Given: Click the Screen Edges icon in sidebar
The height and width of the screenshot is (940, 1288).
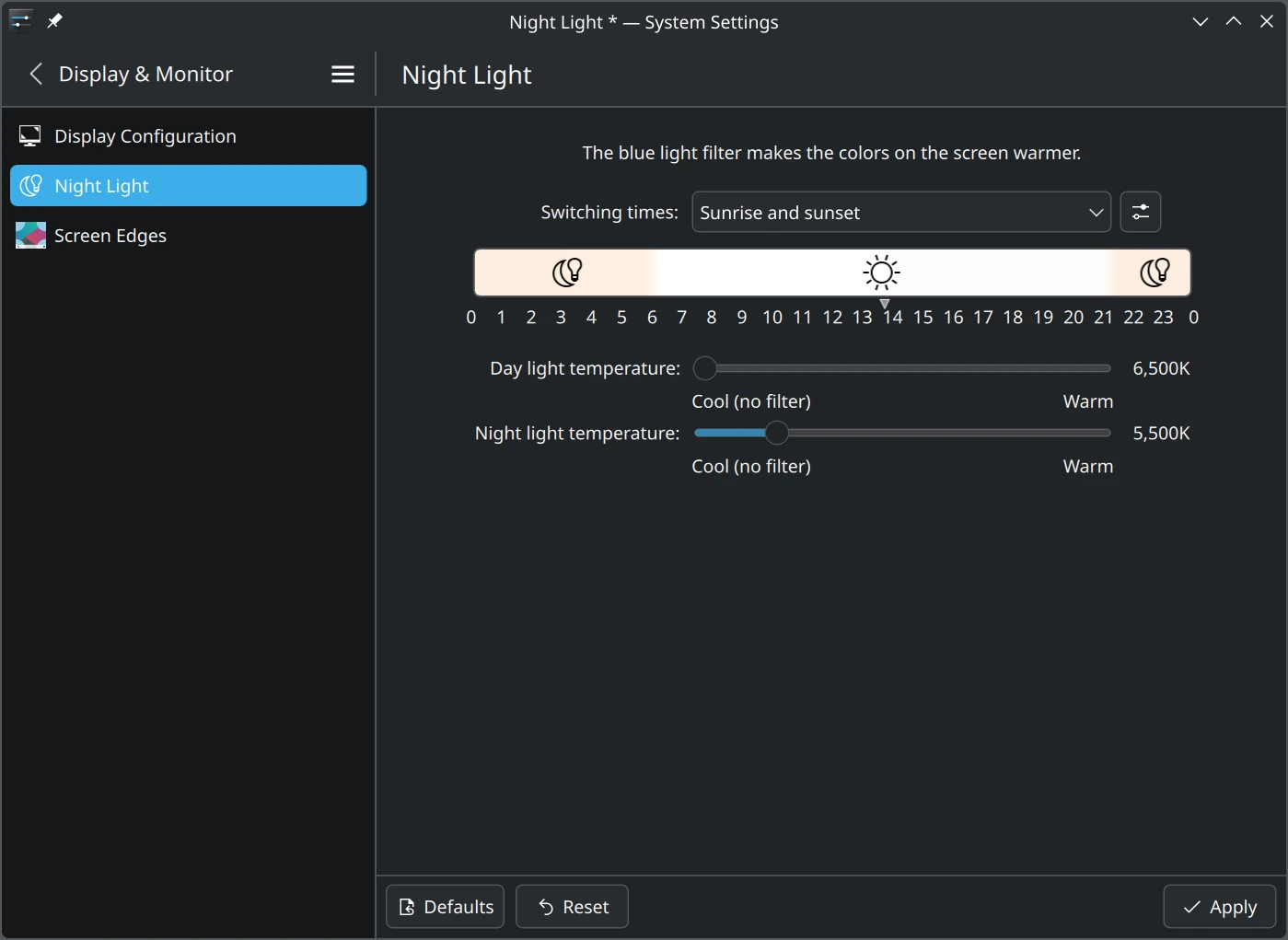Looking at the screenshot, I should 30,236.
